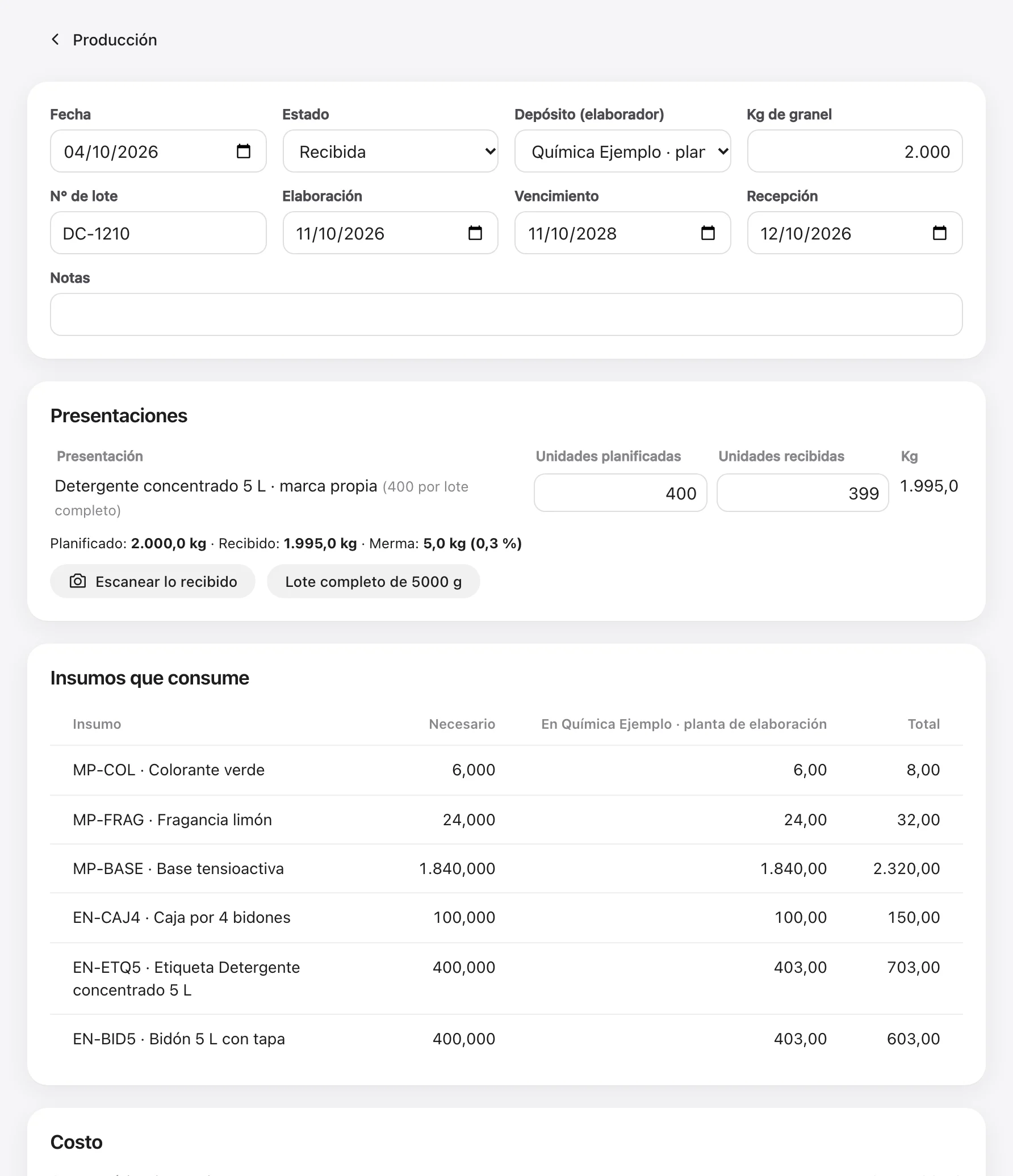The image size is (1013, 1176).
Task: Open calendar picker for Elaboración date
Action: pos(475,233)
